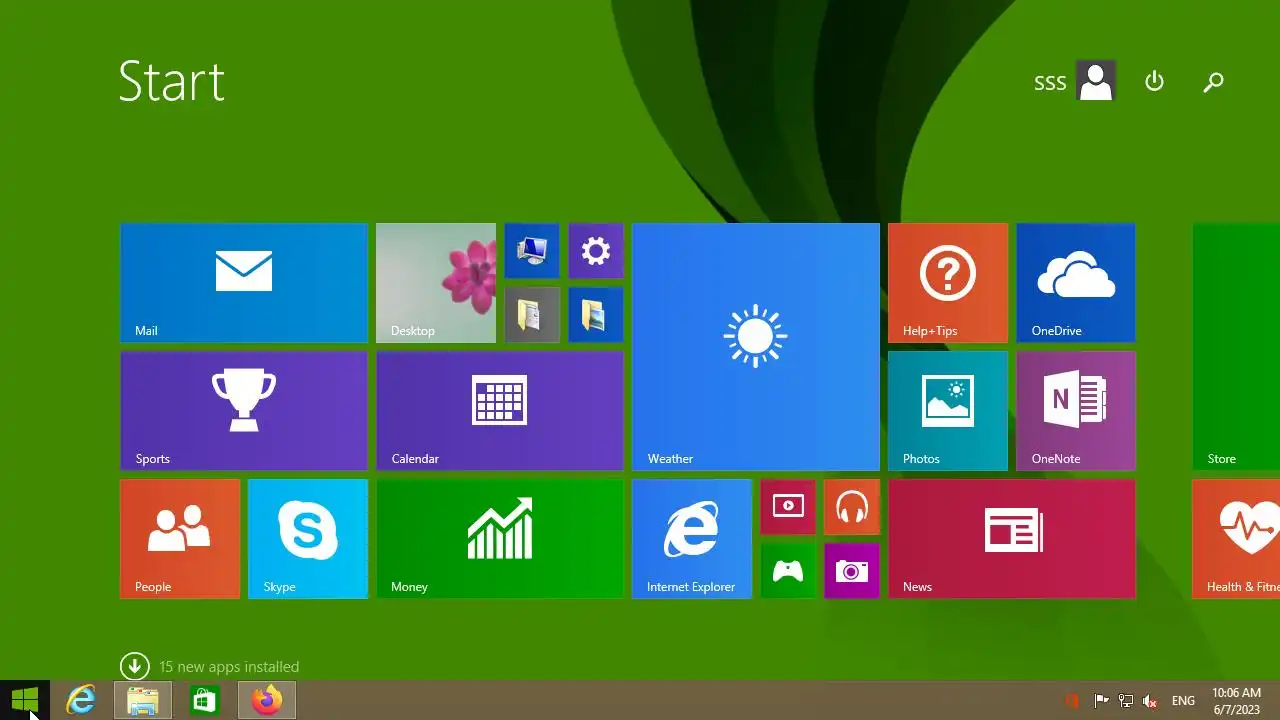1280x720 pixels.
Task: Launch the Camera small tile
Action: pos(852,571)
